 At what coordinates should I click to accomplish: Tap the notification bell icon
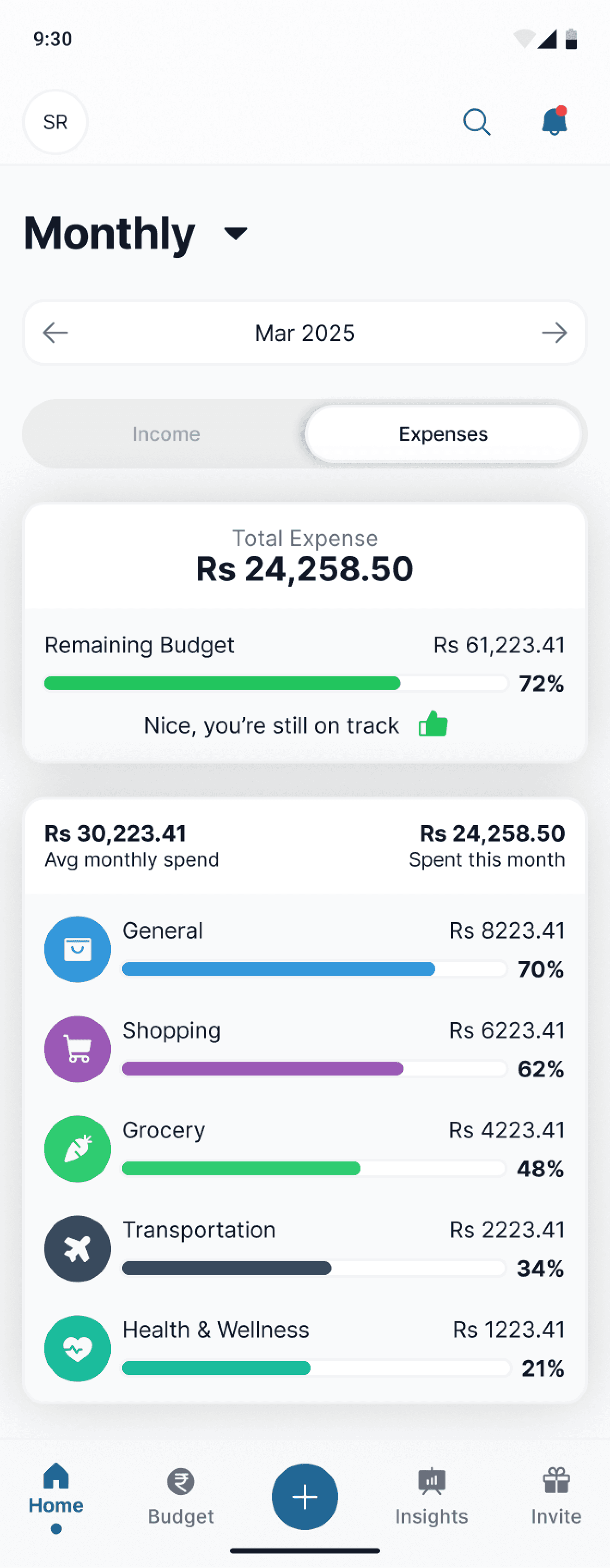point(555,121)
